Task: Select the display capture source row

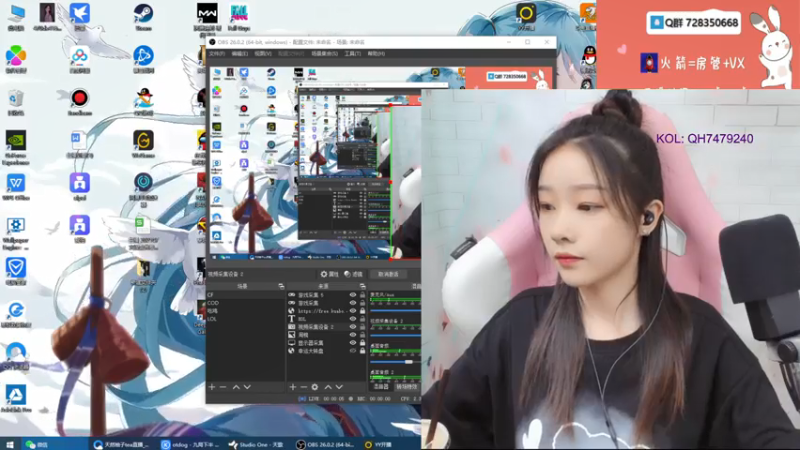Action: [x=327, y=343]
